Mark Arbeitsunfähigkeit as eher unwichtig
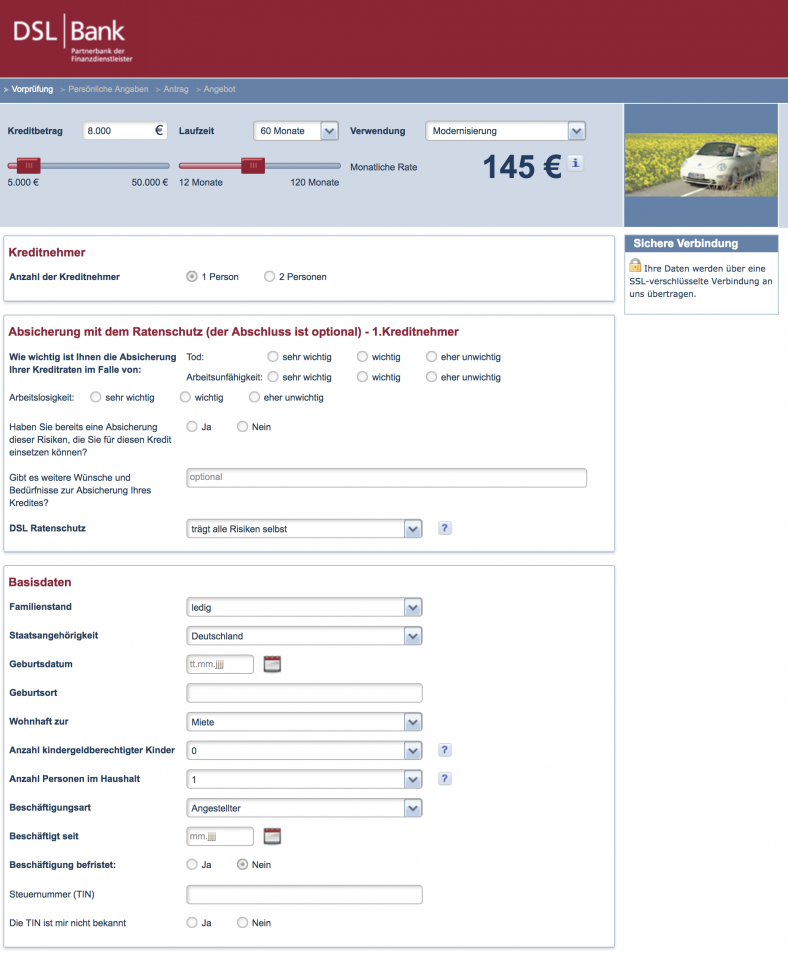The height and width of the screenshot is (957, 788). (x=432, y=377)
